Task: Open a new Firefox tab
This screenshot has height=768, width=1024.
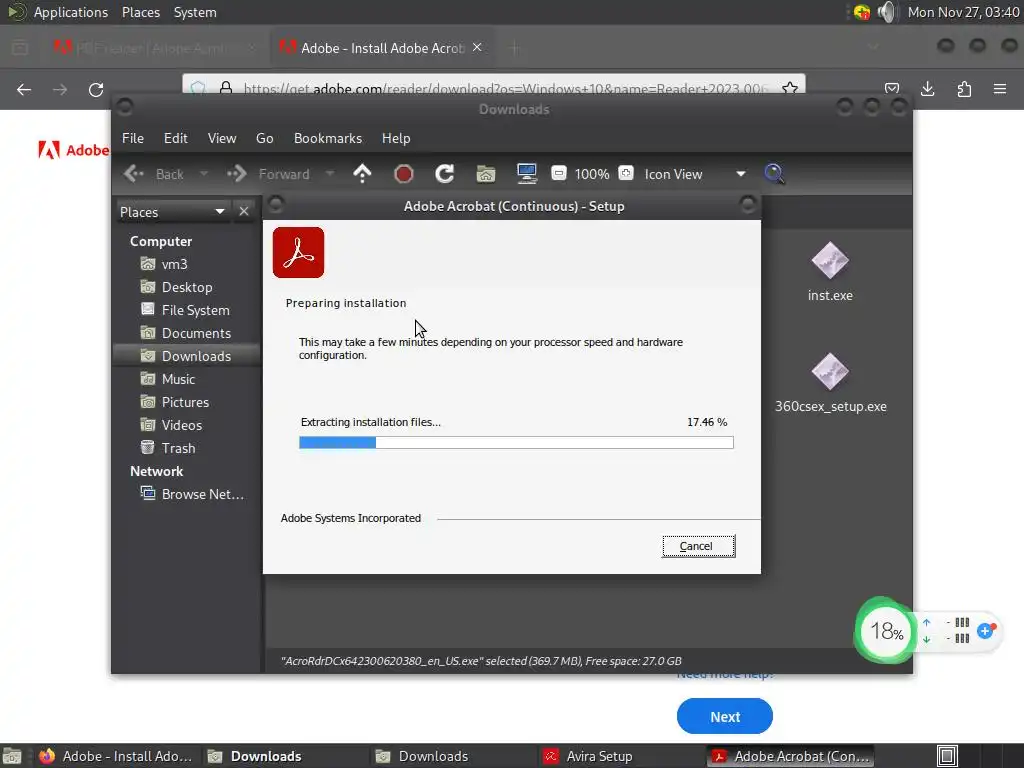Action: (515, 48)
